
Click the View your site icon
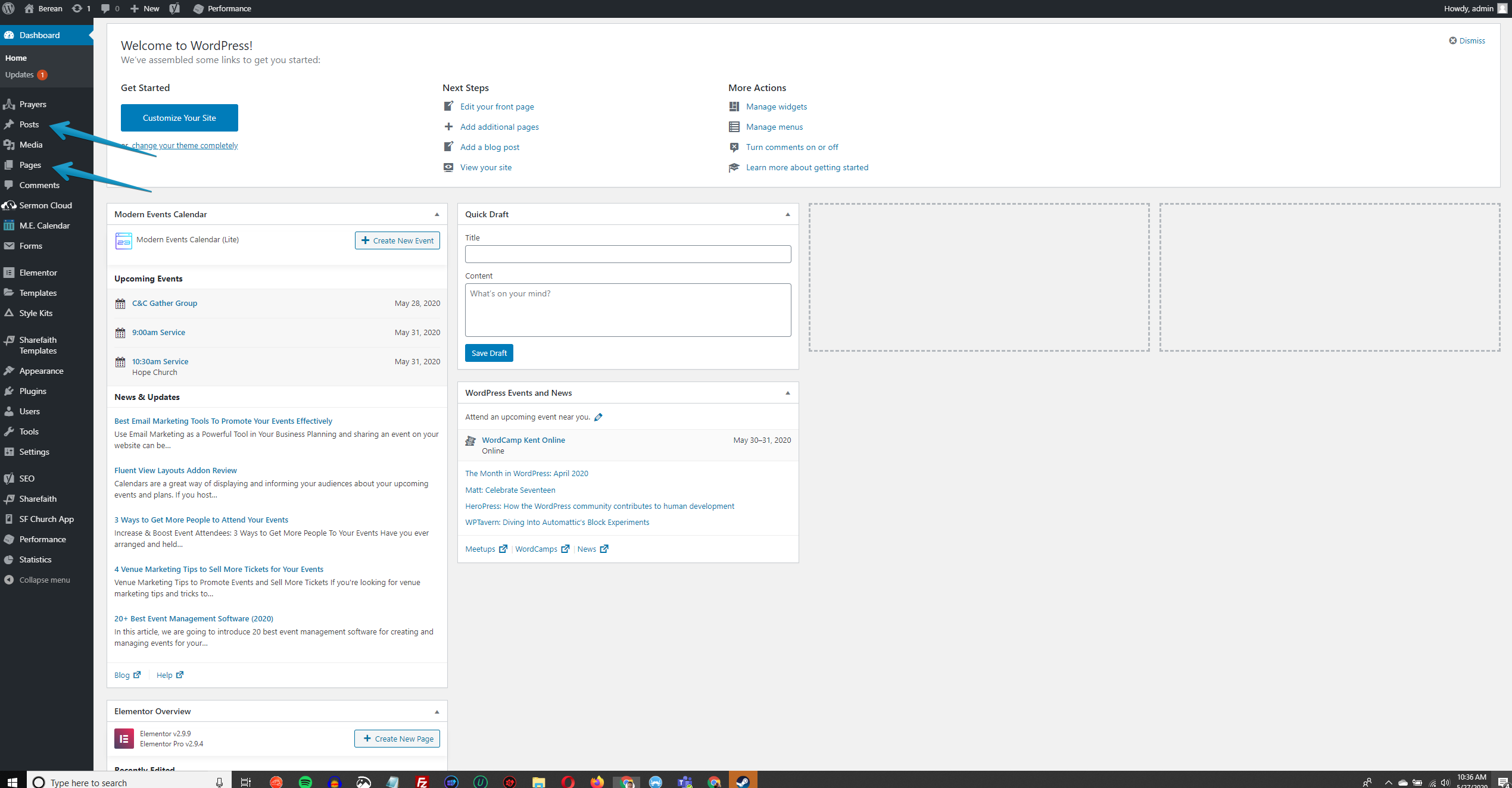448,167
